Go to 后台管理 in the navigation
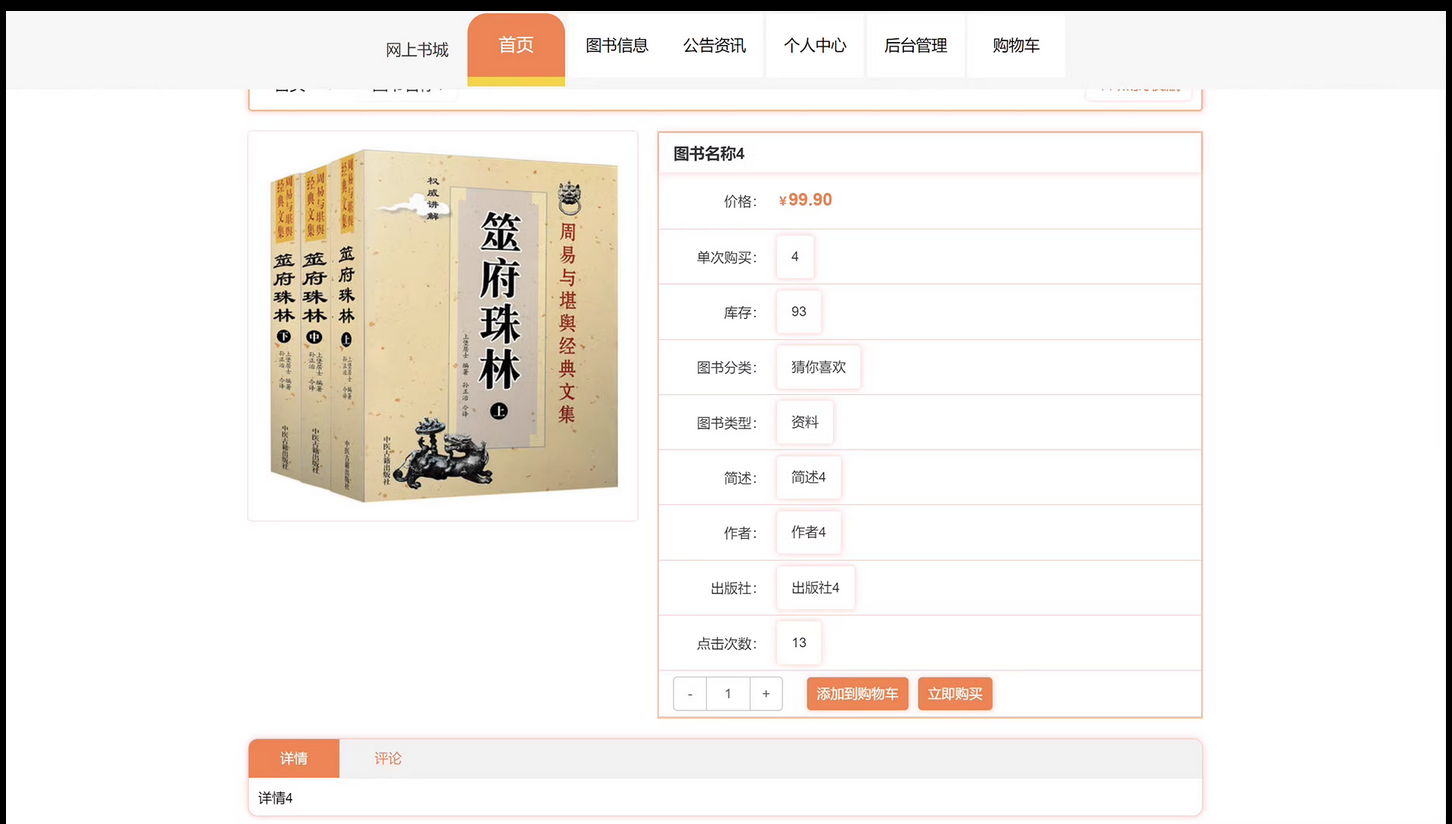This screenshot has height=824, width=1452. point(916,46)
